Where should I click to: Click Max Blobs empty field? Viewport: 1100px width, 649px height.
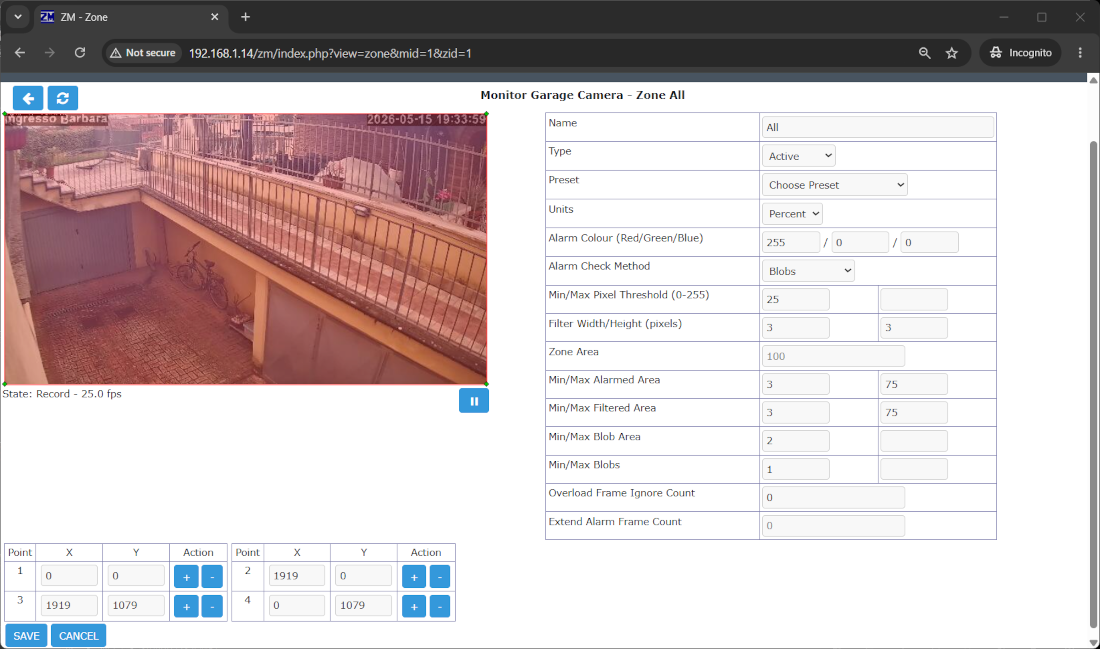pos(913,469)
